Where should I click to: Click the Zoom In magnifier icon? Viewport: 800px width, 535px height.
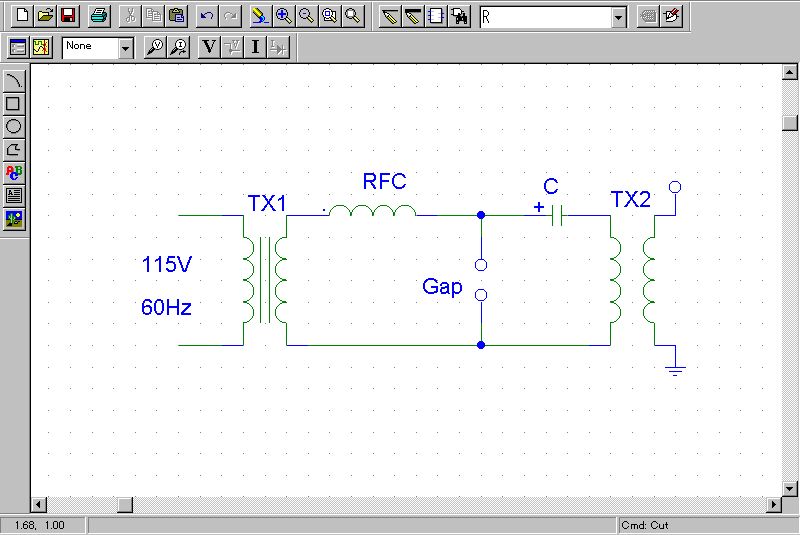pyautogui.click(x=283, y=16)
